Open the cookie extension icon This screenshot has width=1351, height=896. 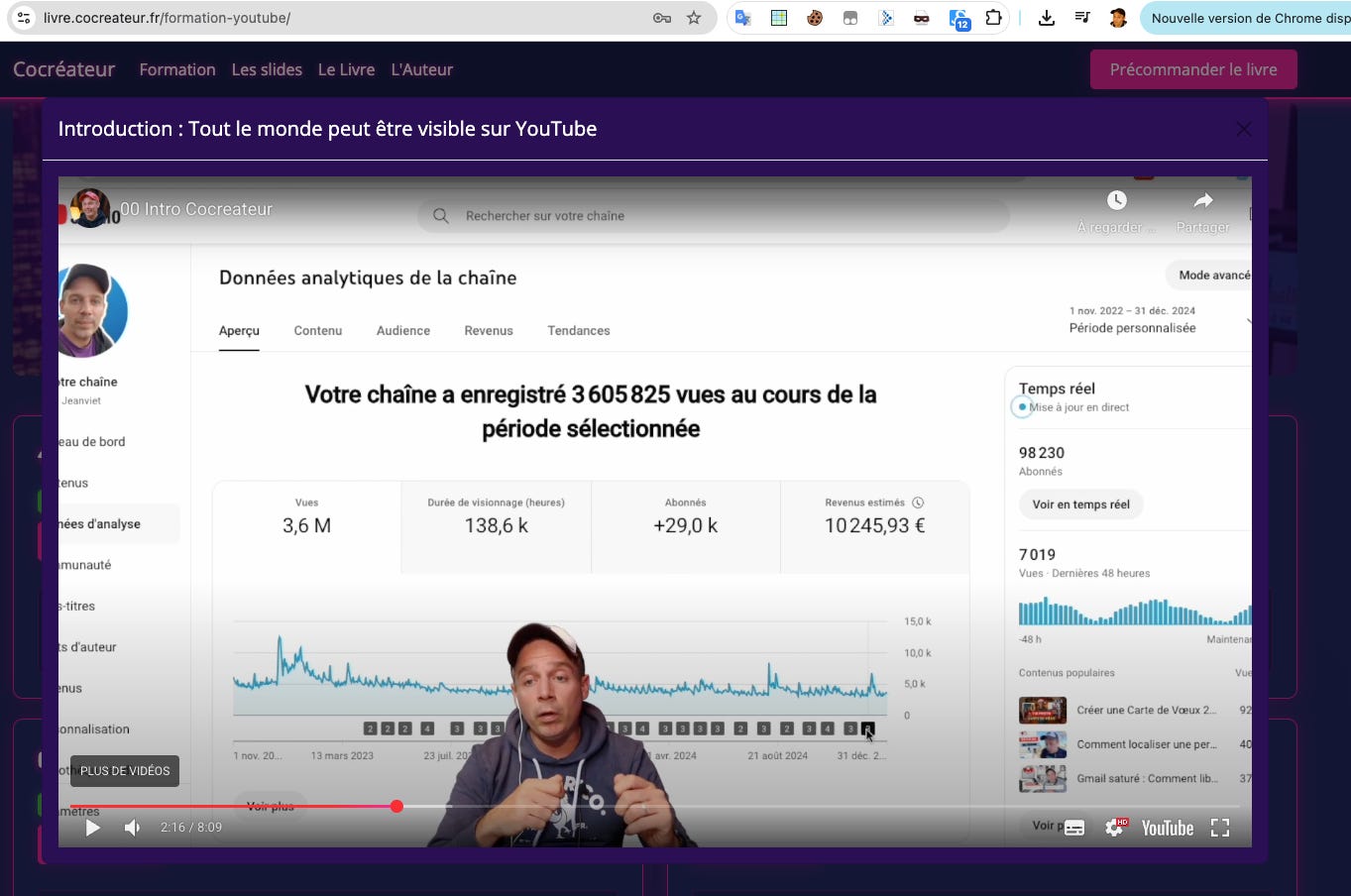point(815,18)
